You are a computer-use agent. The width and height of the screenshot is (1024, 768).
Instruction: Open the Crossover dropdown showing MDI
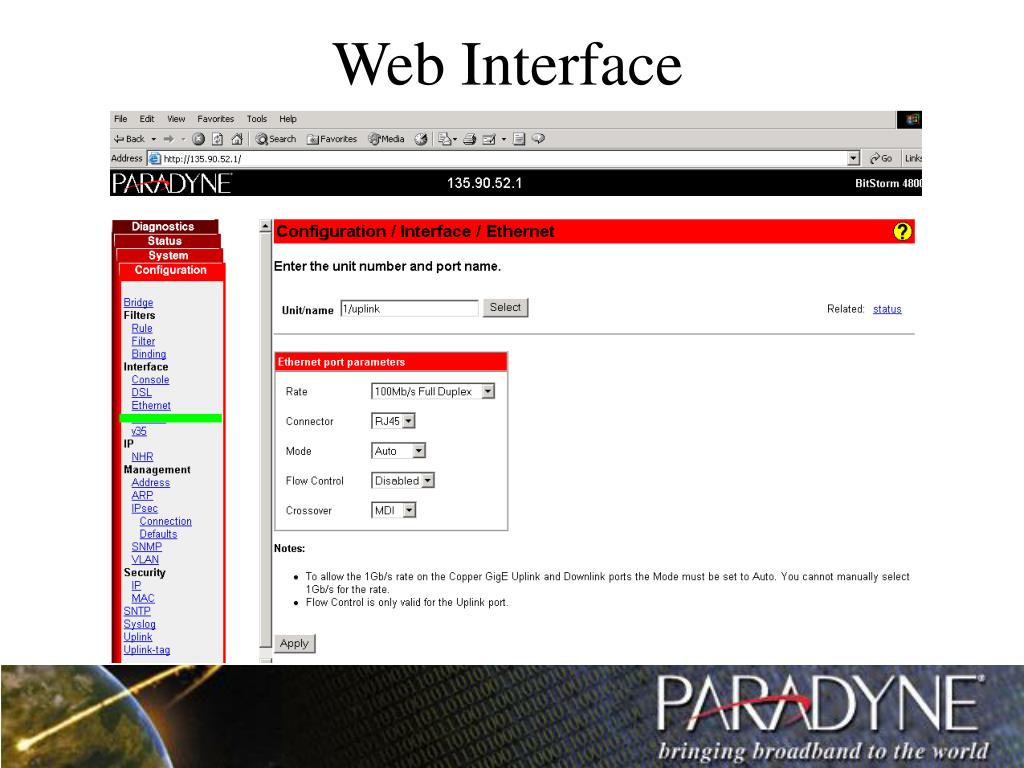(x=393, y=510)
